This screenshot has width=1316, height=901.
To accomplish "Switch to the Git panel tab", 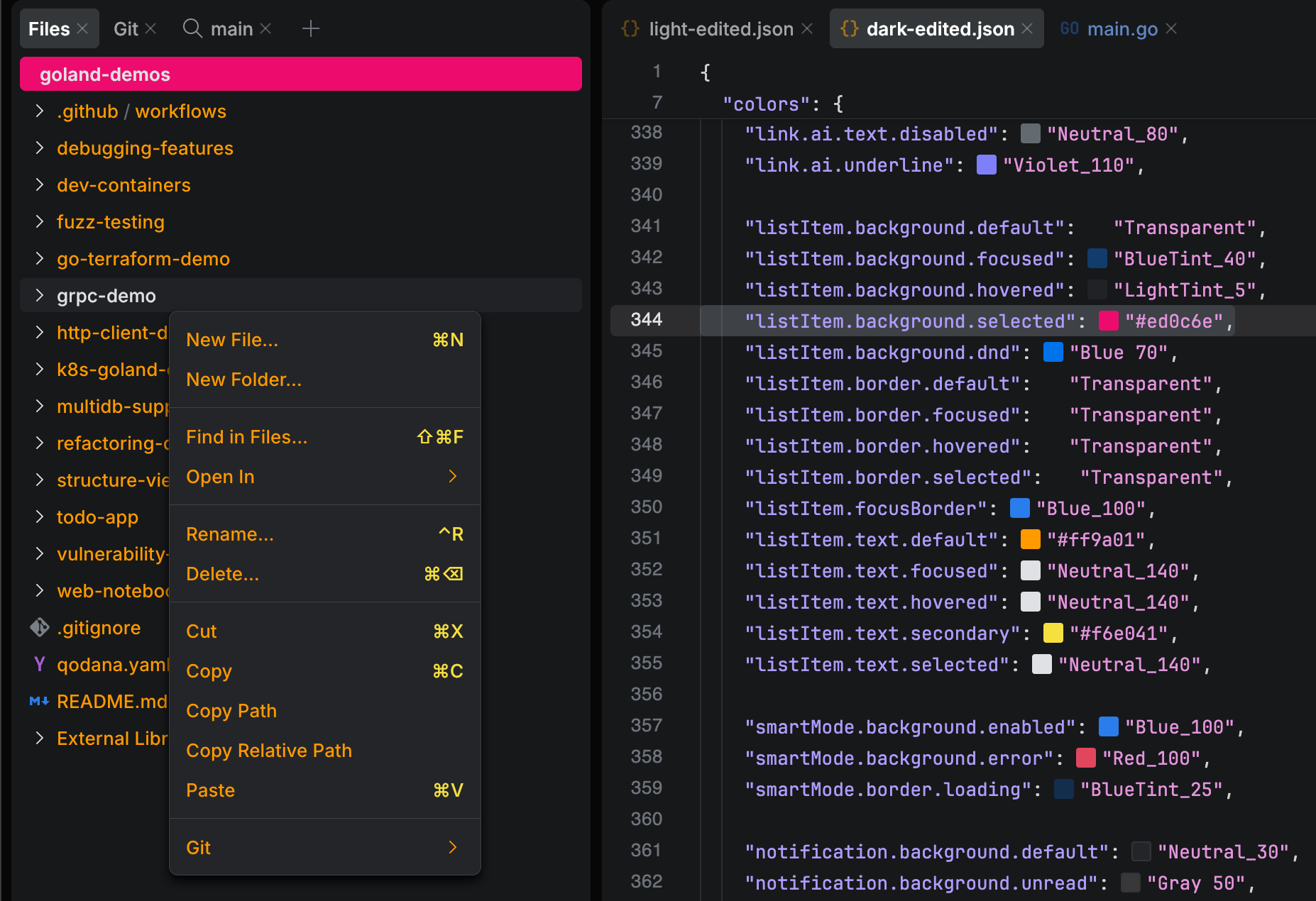I will tap(126, 28).
